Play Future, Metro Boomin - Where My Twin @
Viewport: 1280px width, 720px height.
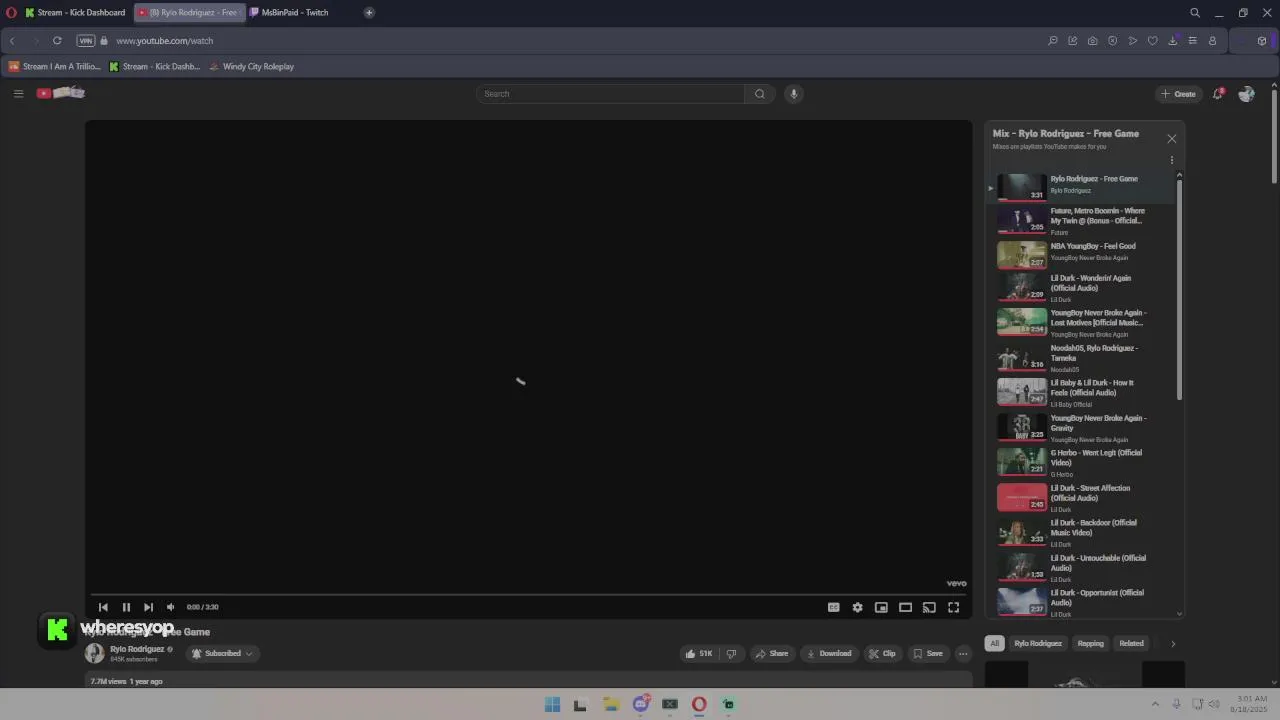(x=1080, y=221)
